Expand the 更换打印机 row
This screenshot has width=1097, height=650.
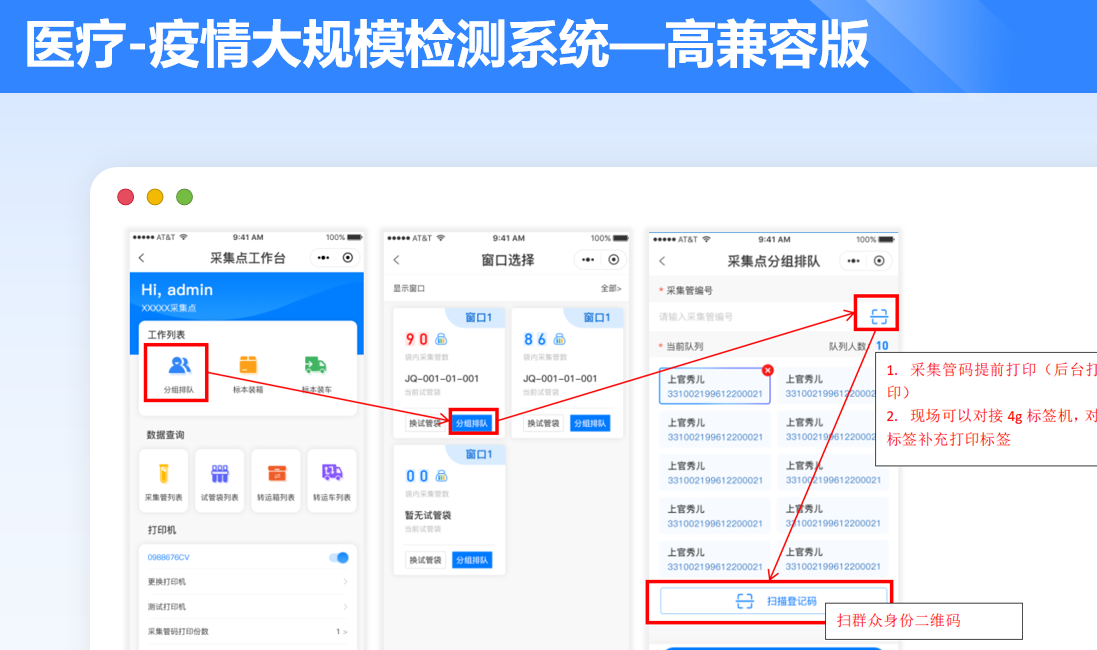pos(248,581)
